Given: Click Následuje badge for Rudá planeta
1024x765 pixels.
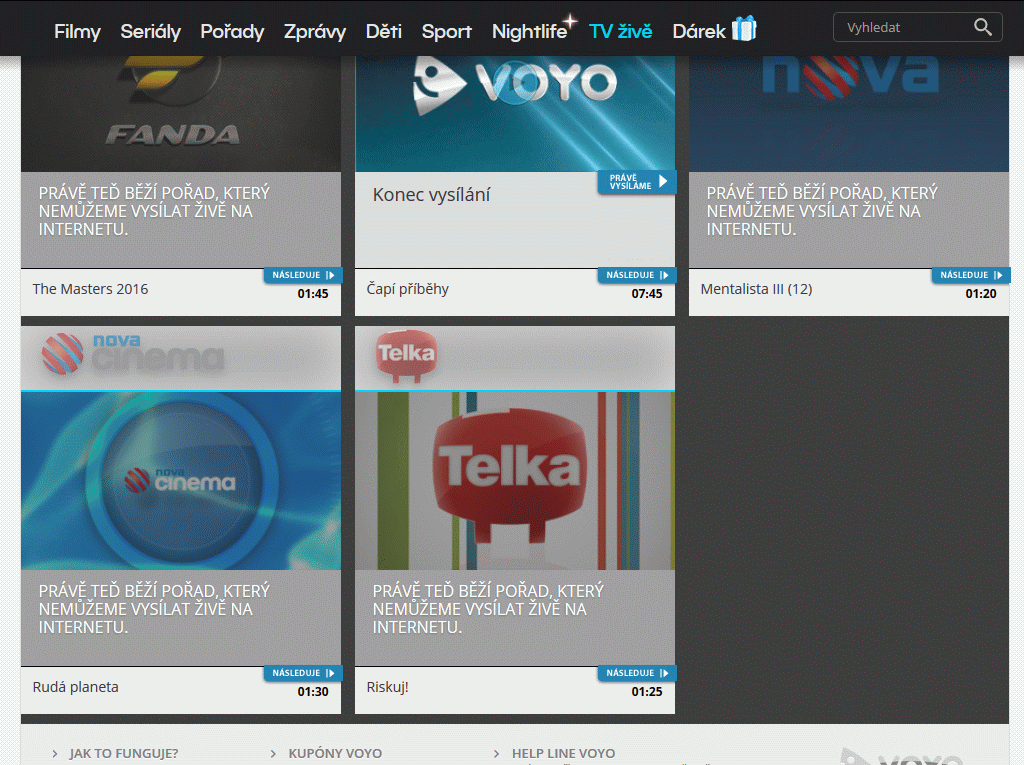Looking at the screenshot, I should click(303, 673).
